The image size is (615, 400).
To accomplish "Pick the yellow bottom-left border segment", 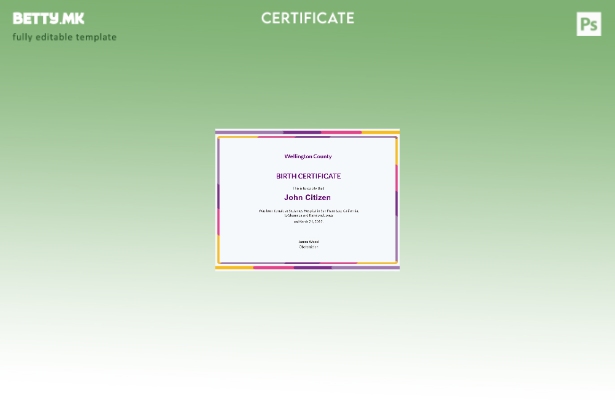I will 234,267.
